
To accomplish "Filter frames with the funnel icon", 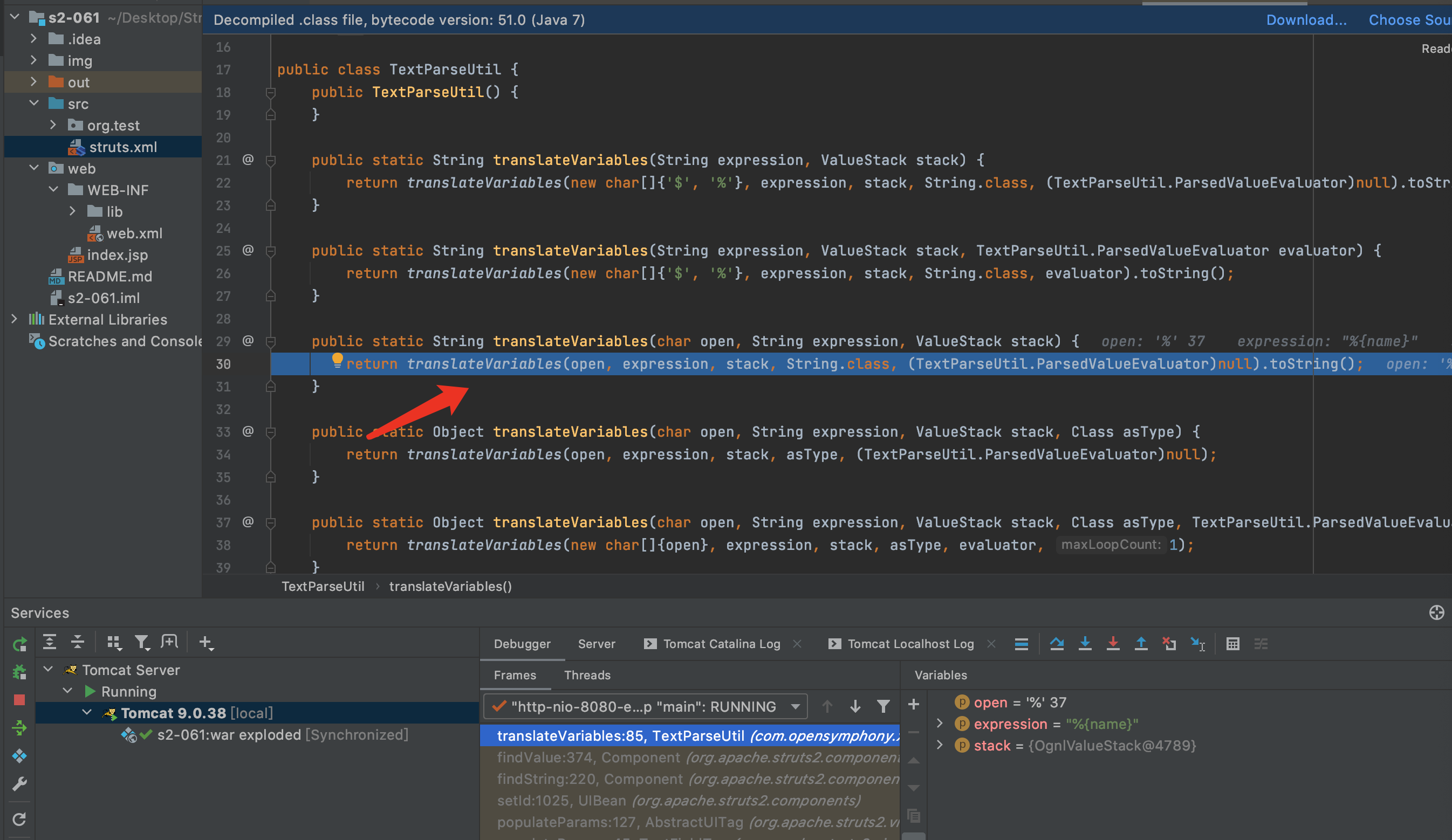I will click(x=883, y=706).
